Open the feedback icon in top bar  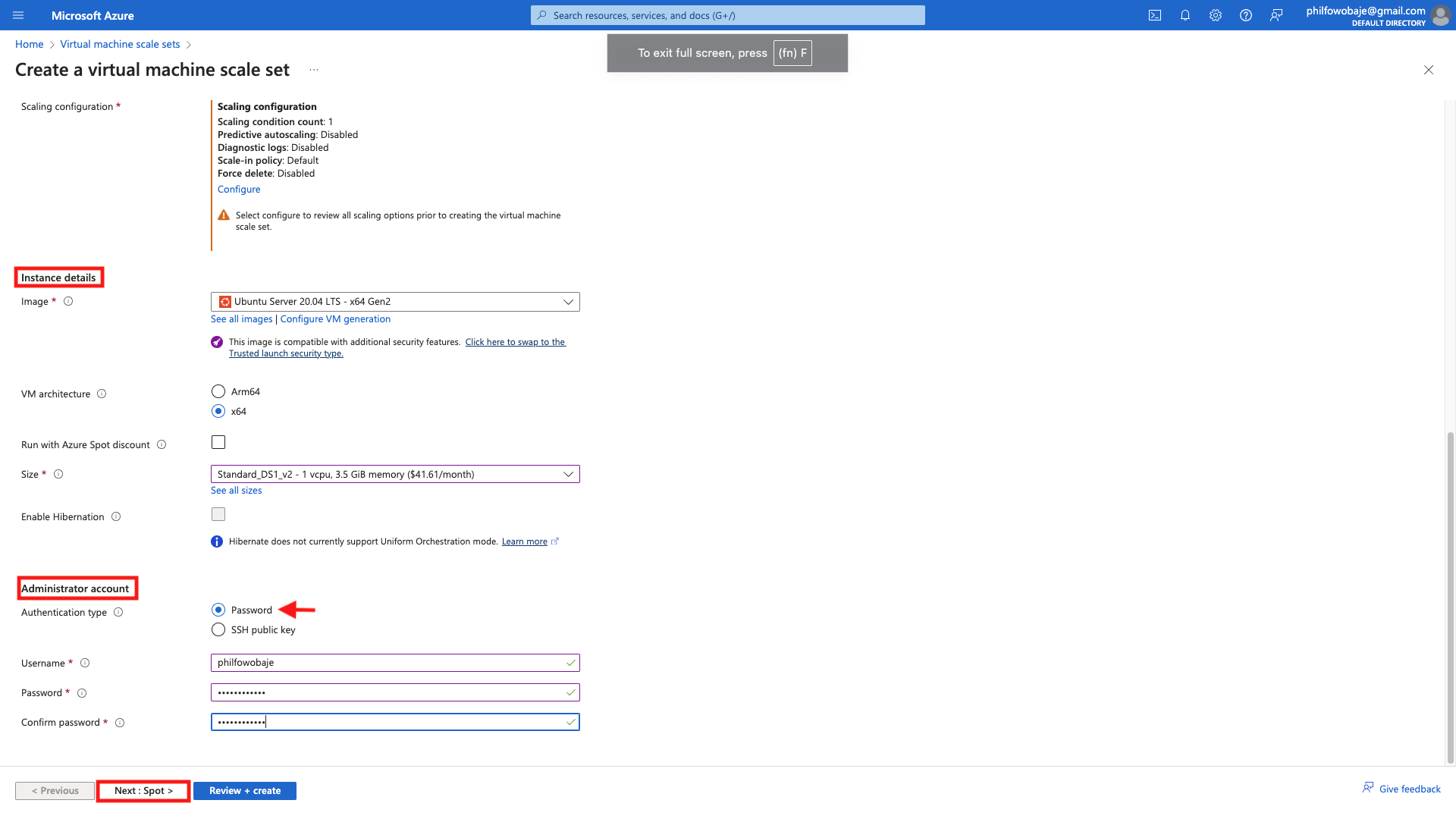pyautogui.click(x=1276, y=15)
